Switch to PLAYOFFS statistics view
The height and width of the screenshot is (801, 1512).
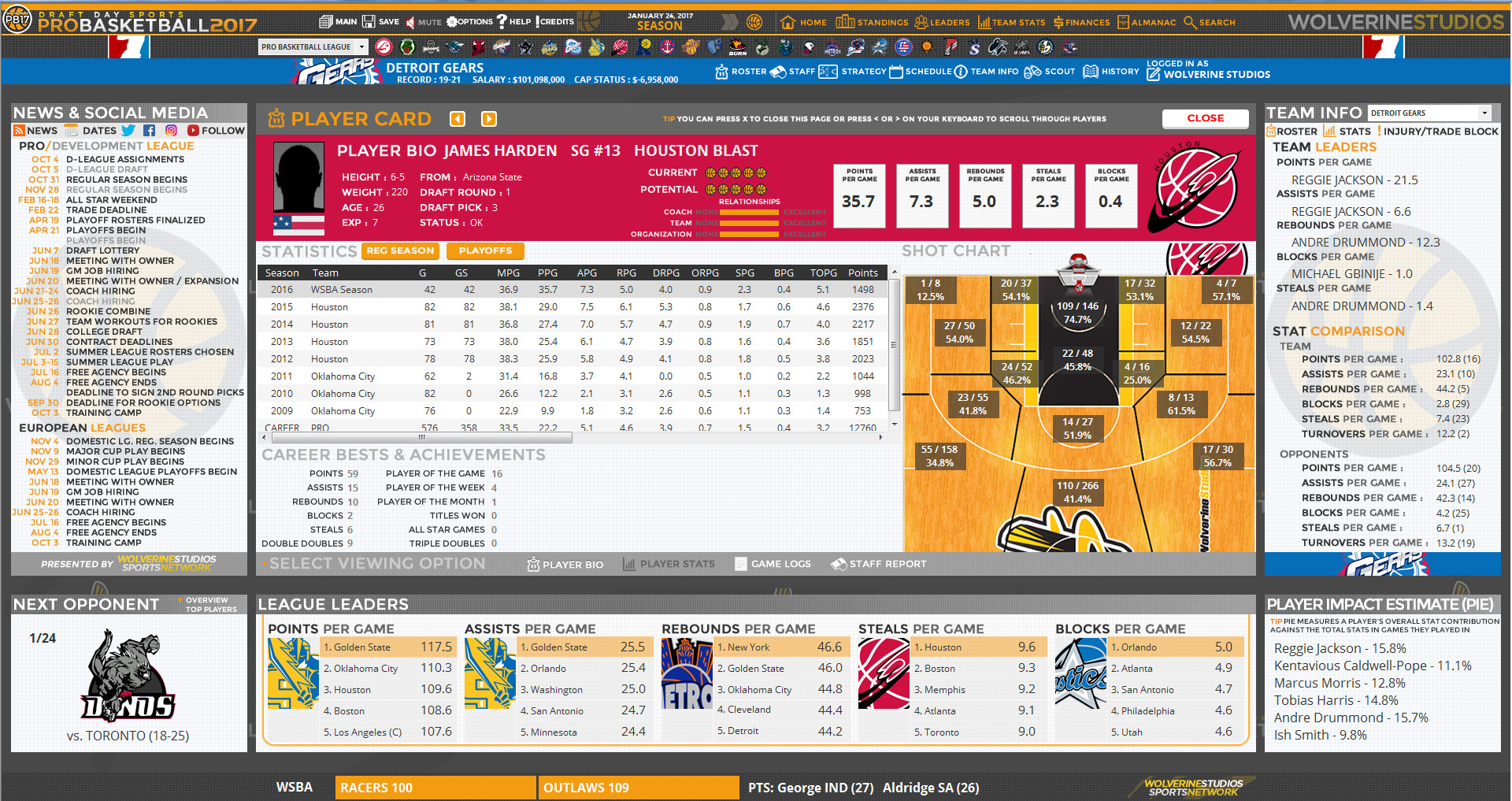tap(485, 250)
